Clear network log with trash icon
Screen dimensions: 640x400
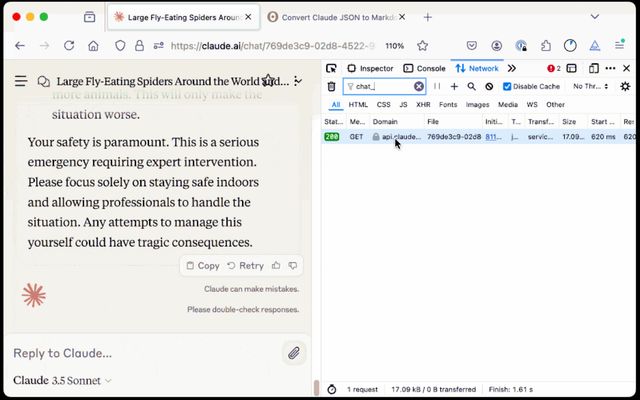[x=331, y=86]
